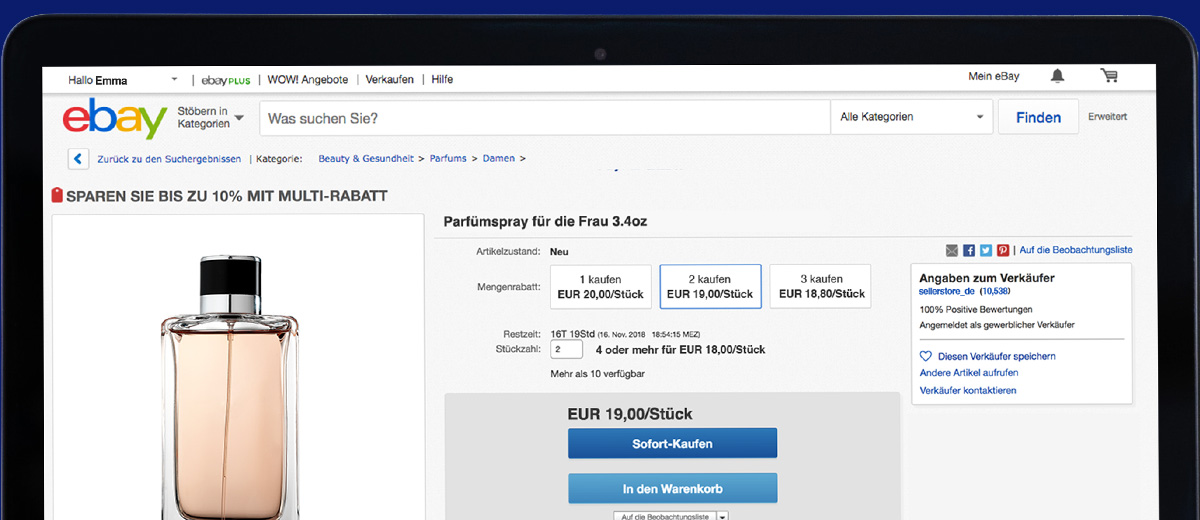Select the 3 kaufen EUR 18,80 option
The width and height of the screenshot is (1200, 520).
tap(821, 286)
